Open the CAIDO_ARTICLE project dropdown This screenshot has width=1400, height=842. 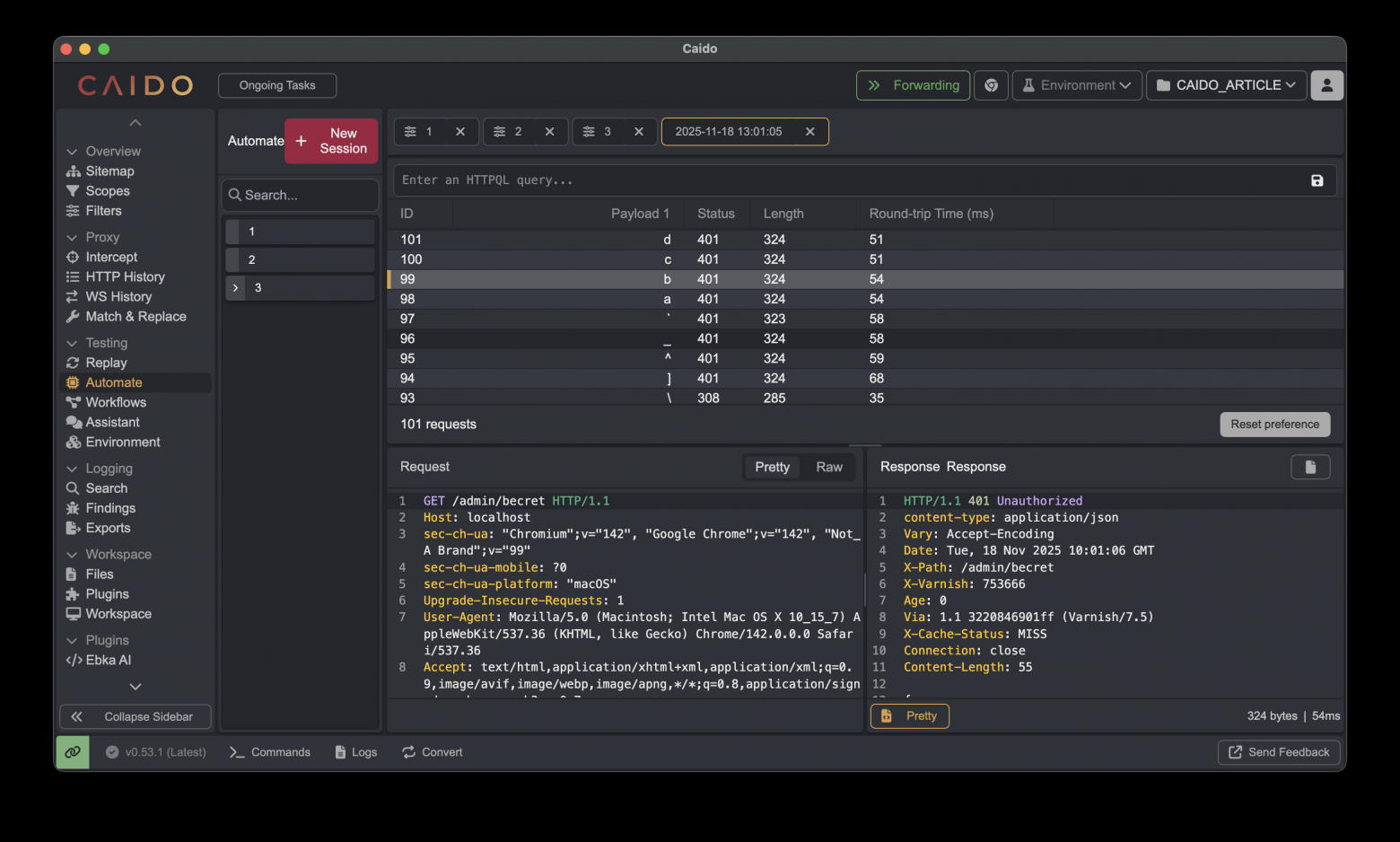1225,85
